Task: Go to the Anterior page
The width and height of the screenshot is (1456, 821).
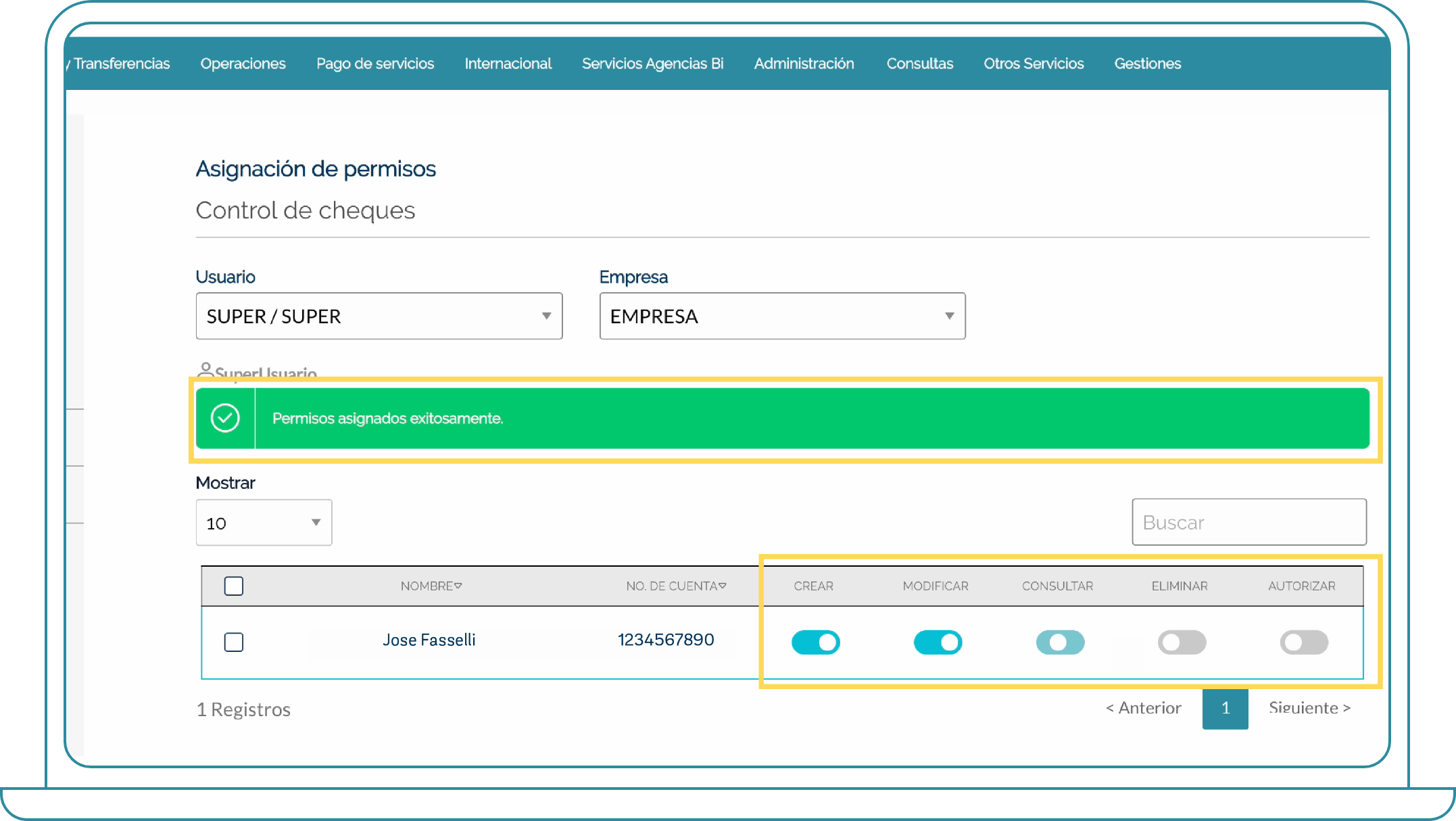Action: [1144, 708]
